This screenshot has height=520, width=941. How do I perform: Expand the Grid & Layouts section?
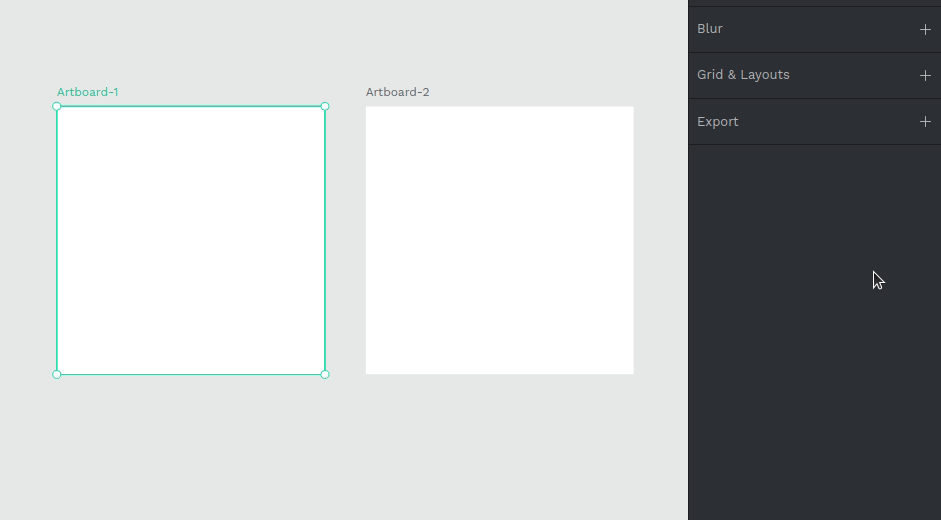tap(743, 75)
